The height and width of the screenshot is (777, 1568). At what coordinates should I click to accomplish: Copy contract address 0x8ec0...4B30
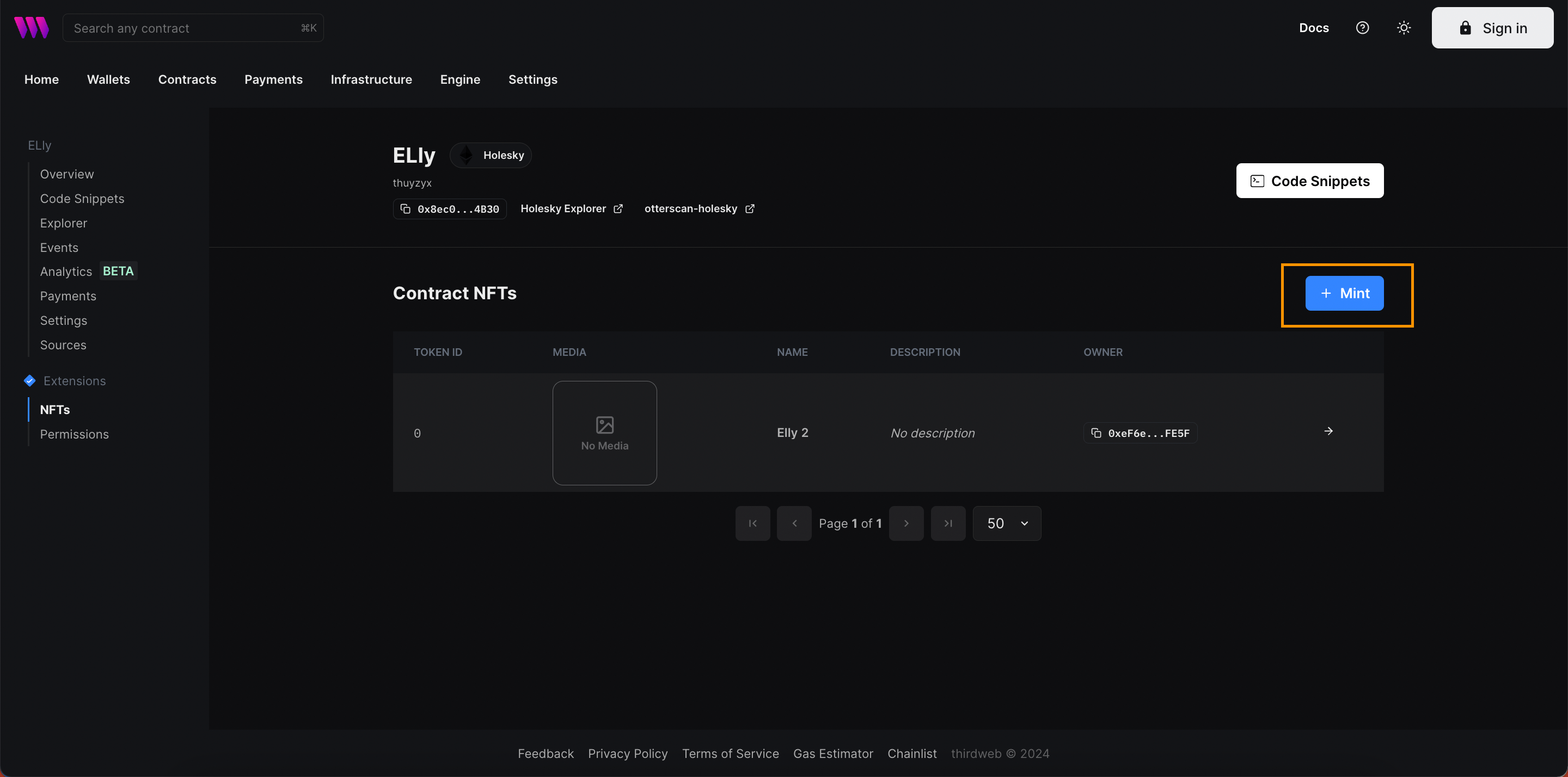coord(450,209)
